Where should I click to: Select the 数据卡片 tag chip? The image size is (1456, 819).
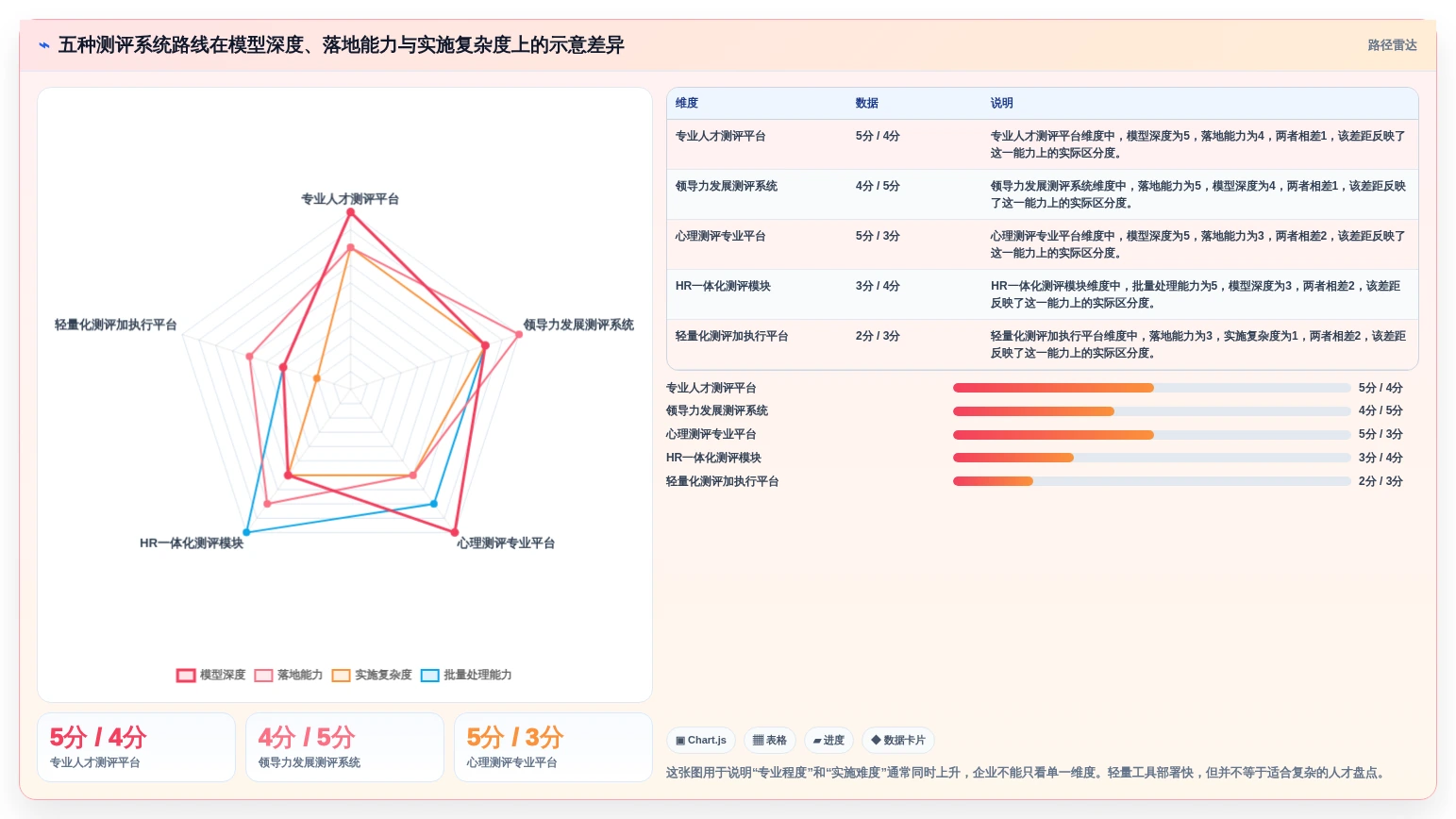click(898, 741)
